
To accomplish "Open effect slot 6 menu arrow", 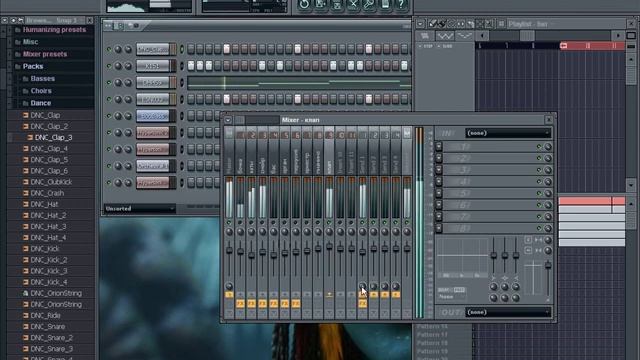I will [x=439, y=204].
